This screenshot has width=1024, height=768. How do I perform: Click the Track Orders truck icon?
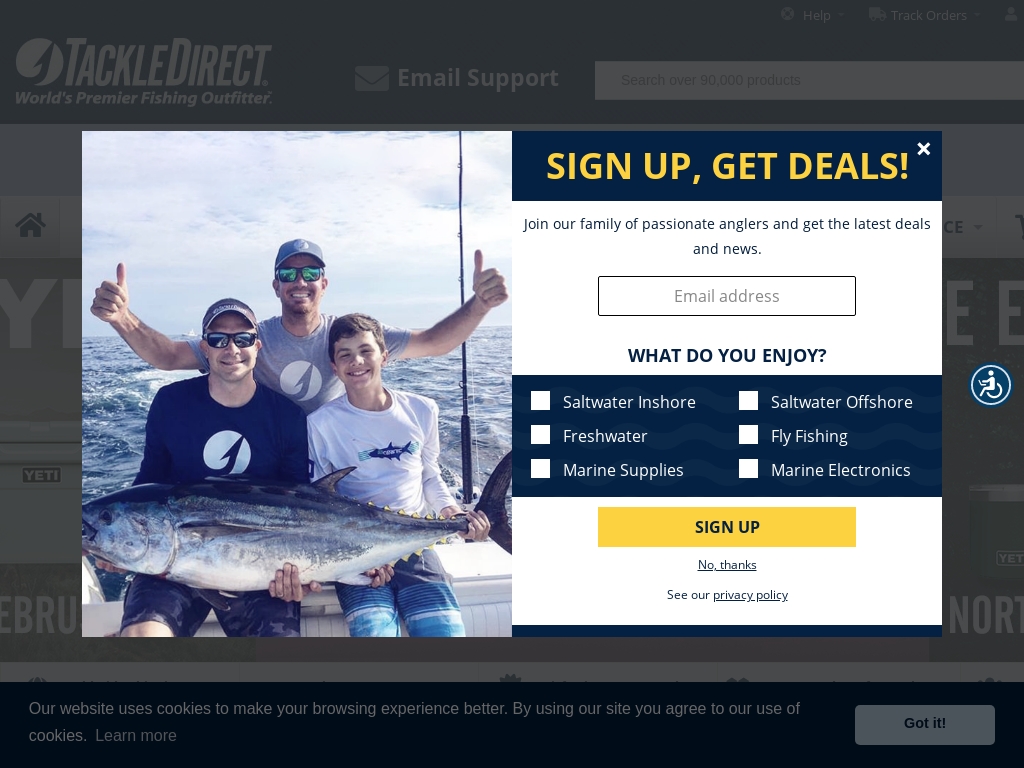pyautogui.click(x=877, y=14)
